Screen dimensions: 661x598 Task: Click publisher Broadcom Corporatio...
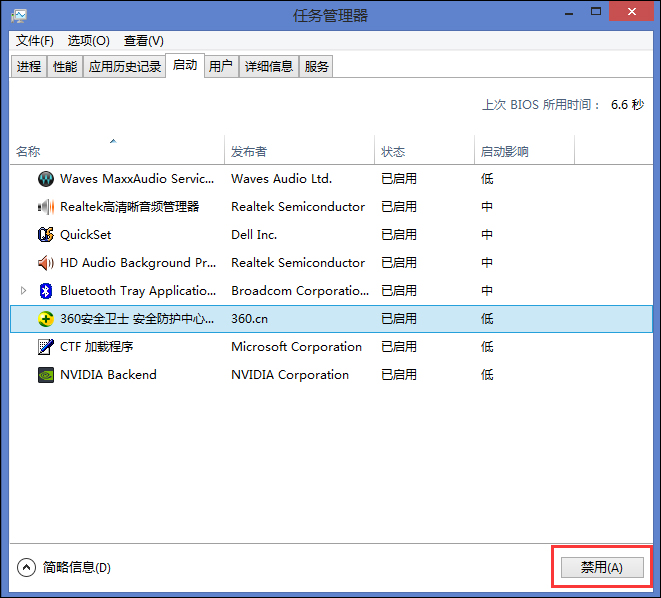point(300,291)
